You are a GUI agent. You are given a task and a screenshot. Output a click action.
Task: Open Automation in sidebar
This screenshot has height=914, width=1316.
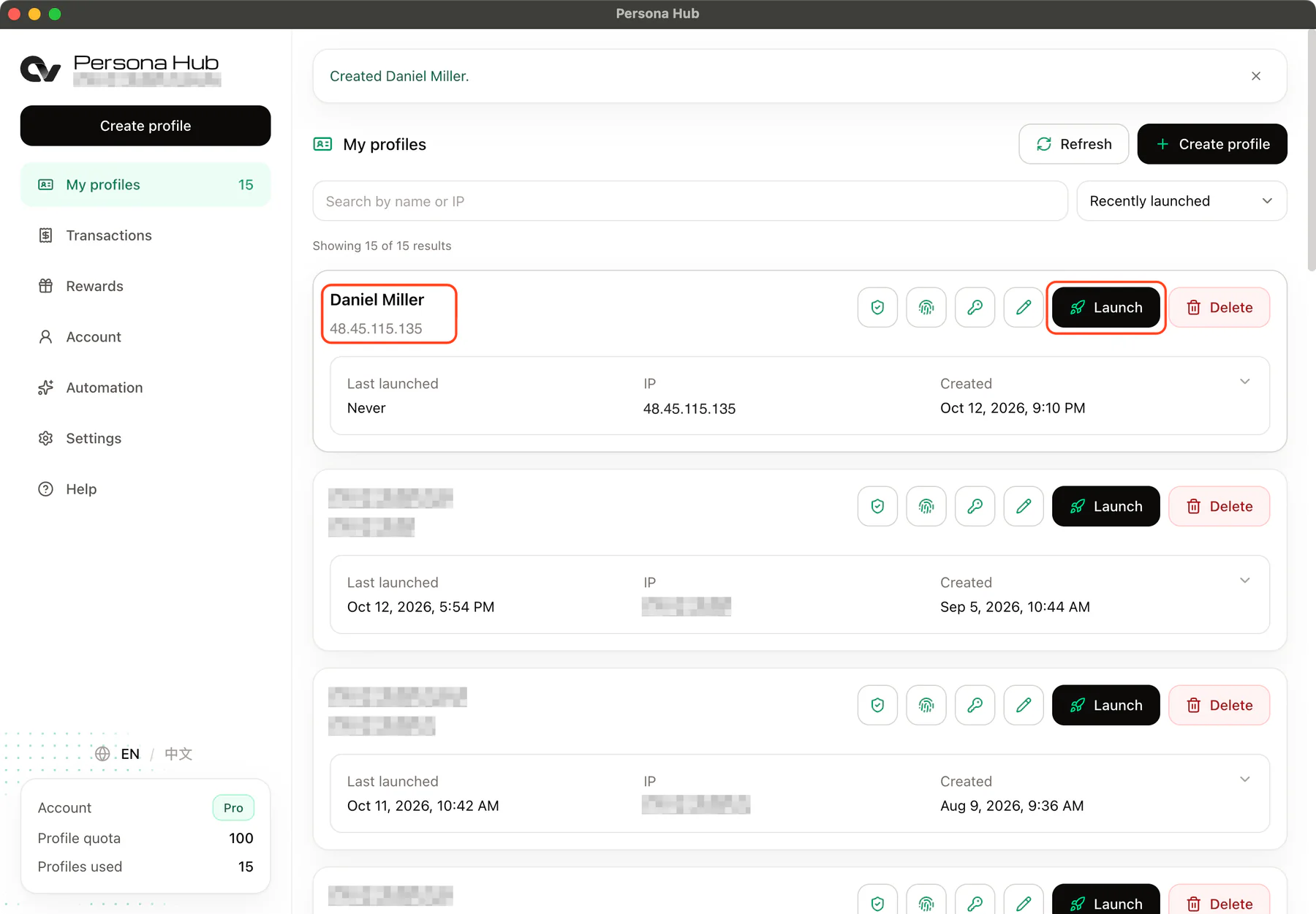(x=145, y=388)
